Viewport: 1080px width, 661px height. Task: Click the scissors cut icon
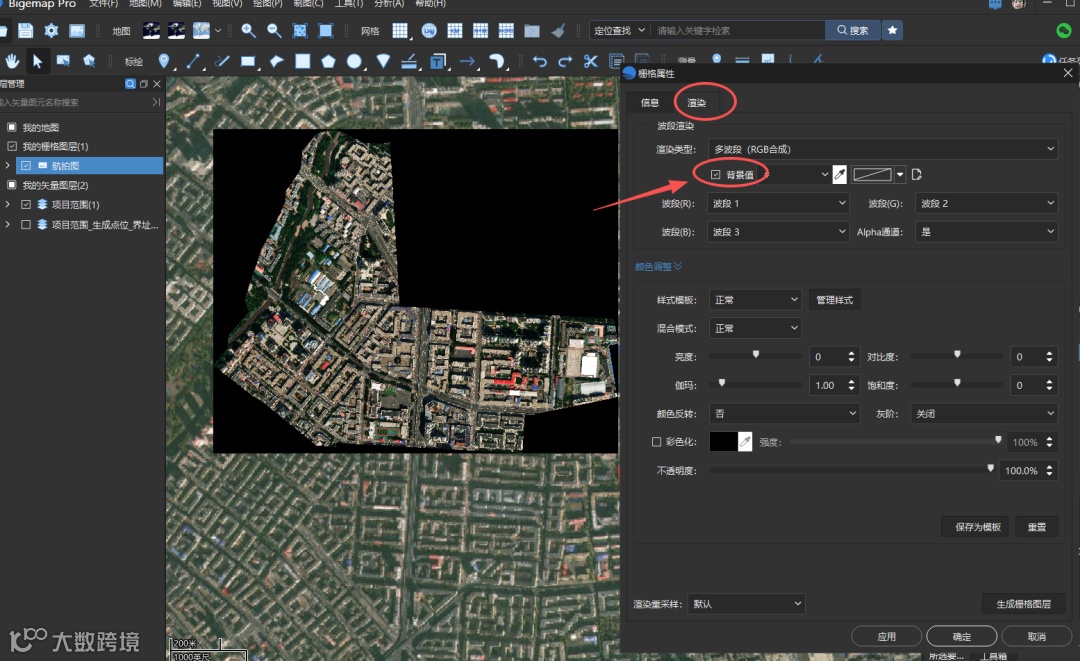coord(591,62)
